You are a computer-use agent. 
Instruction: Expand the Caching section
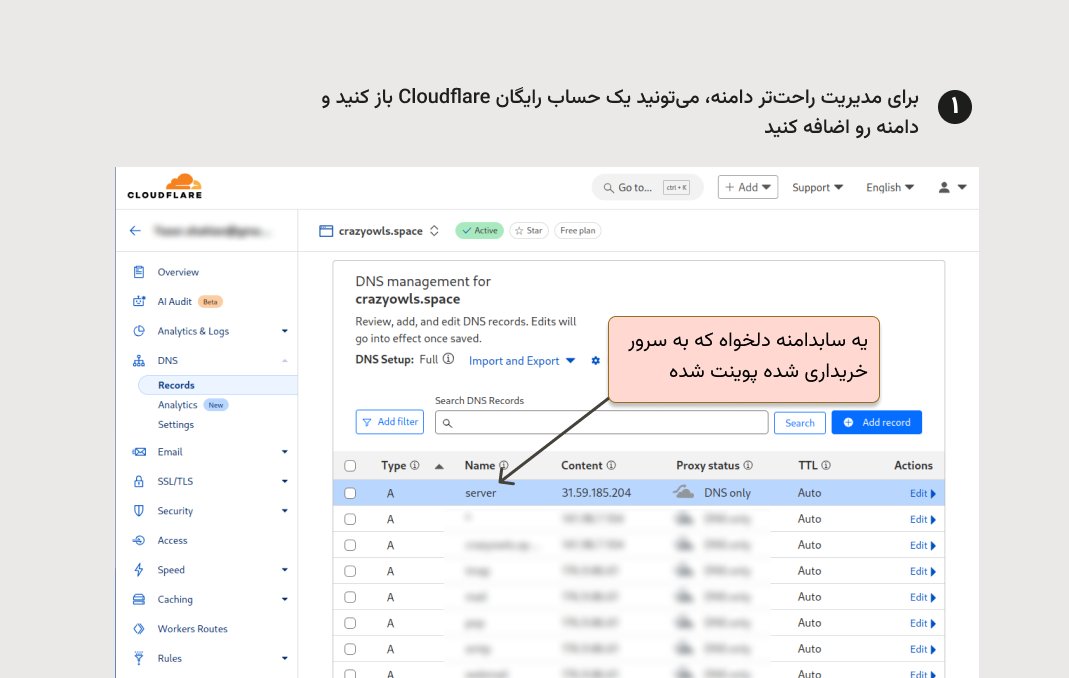click(x=284, y=599)
